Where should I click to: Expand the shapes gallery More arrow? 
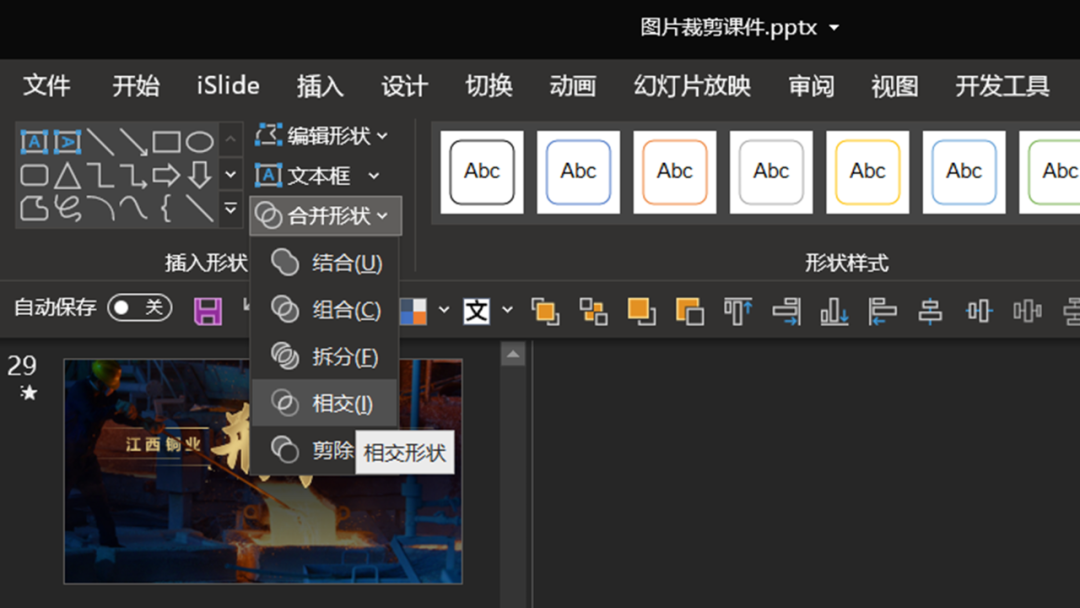pos(230,208)
